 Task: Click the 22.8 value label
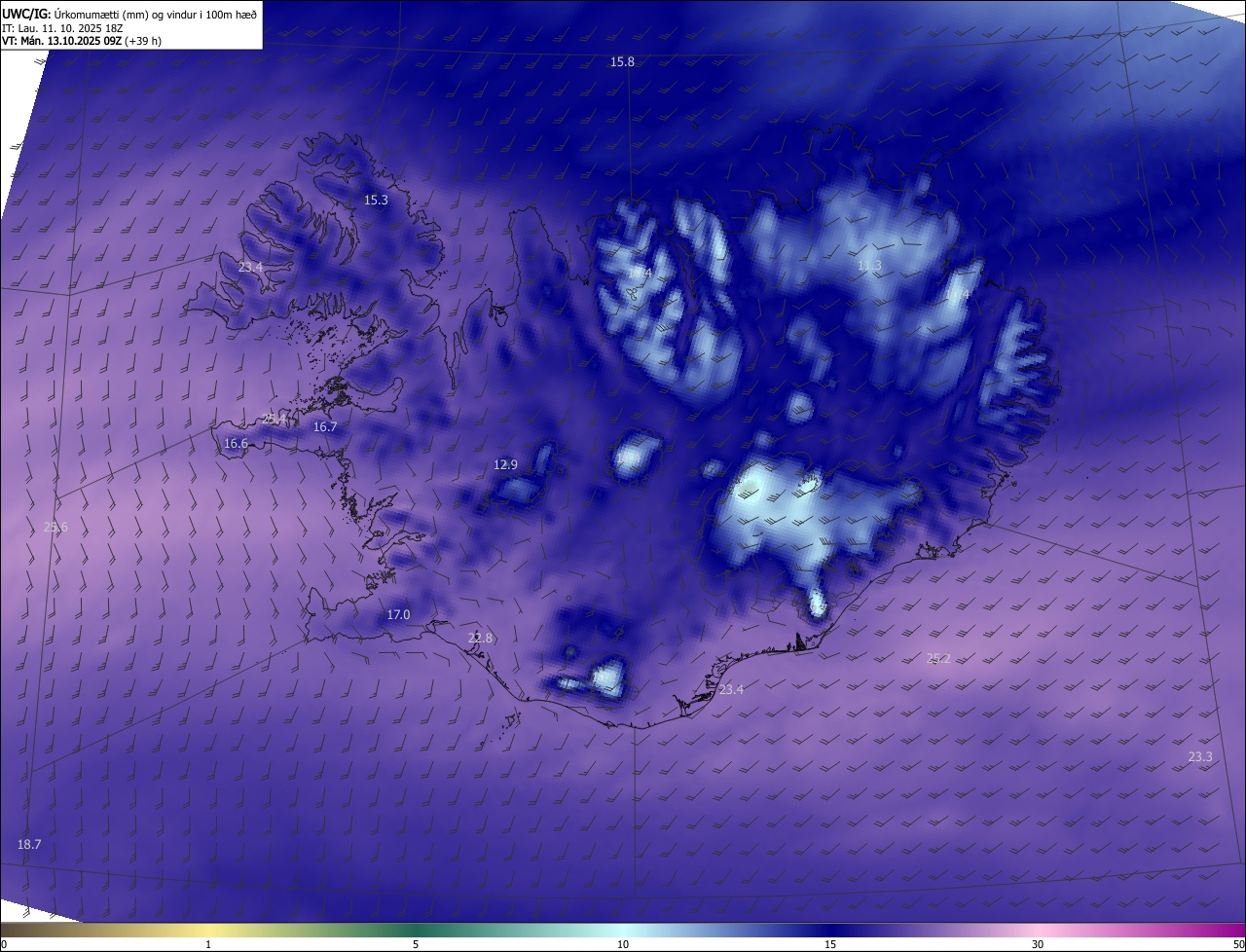(480, 638)
